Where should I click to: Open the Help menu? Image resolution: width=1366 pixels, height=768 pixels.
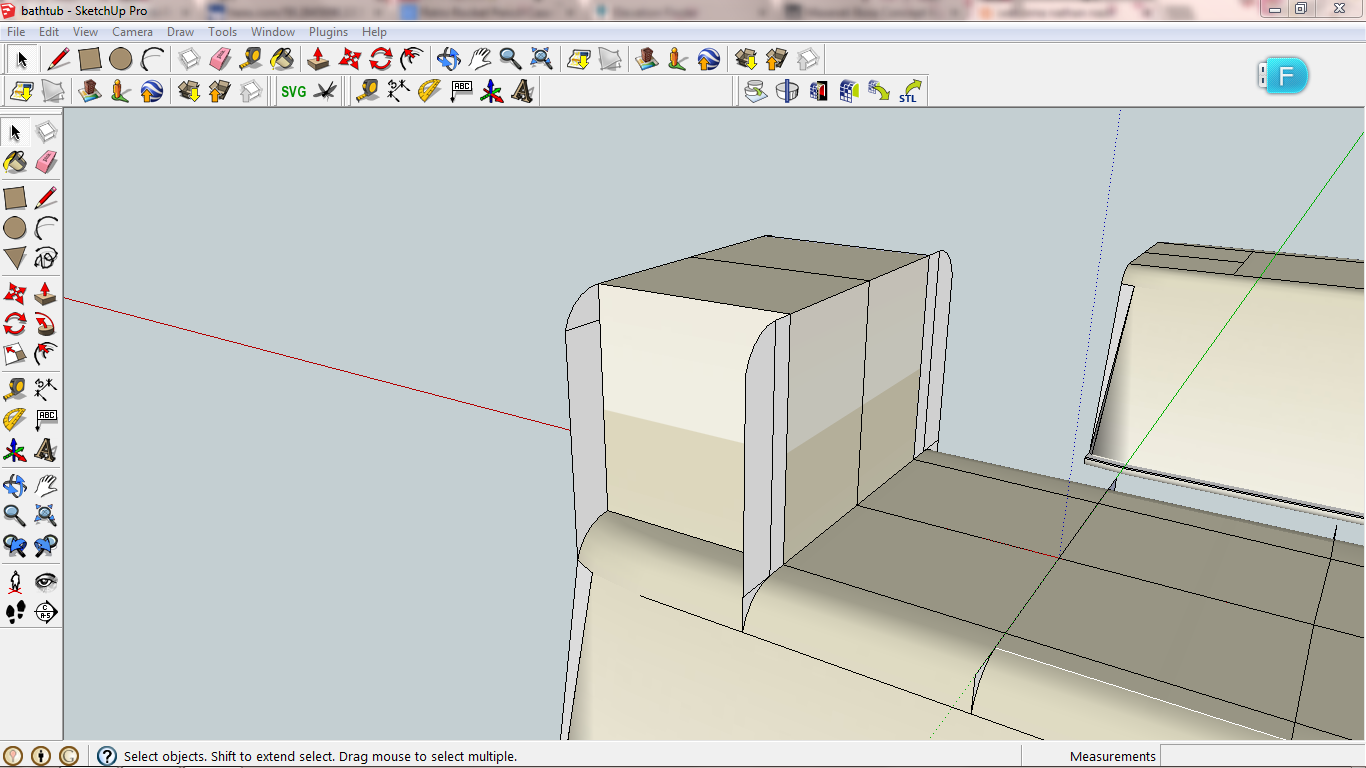tap(374, 32)
